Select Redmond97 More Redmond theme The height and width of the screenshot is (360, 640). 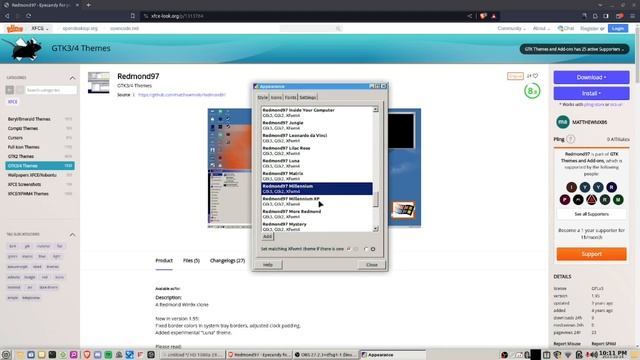[317, 214]
